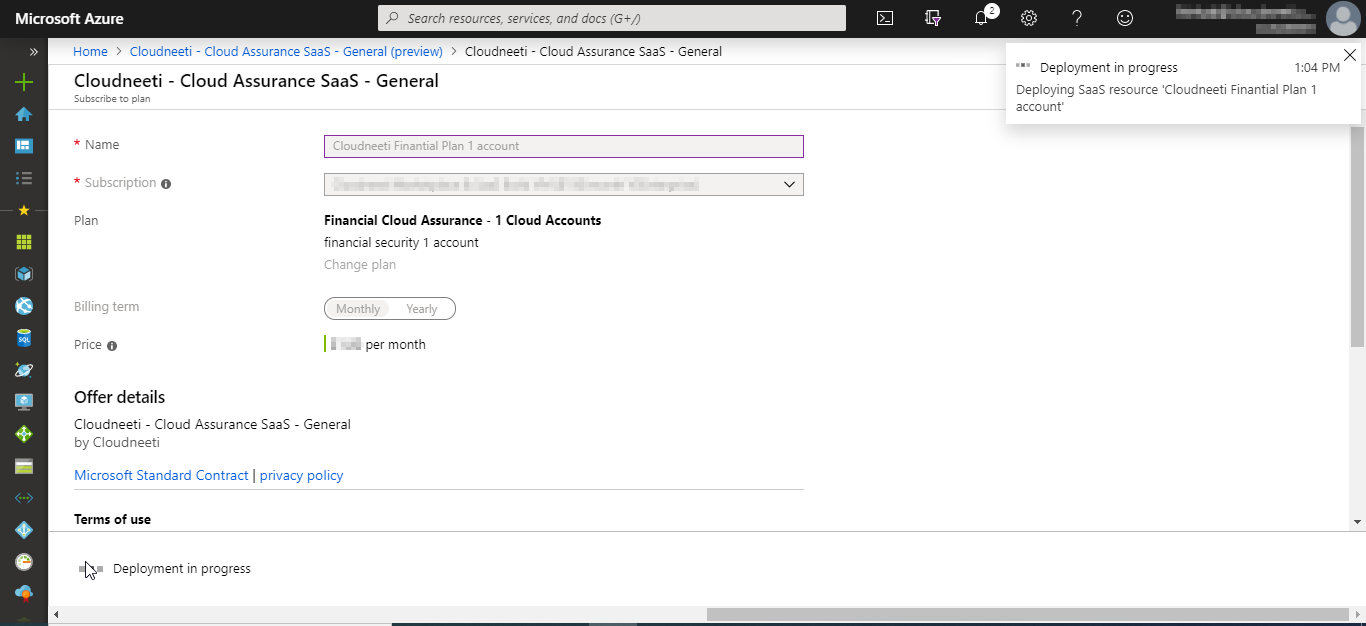Expand the collapsed sidebar with double chevron
This screenshot has height=626, width=1366.
(x=33, y=51)
